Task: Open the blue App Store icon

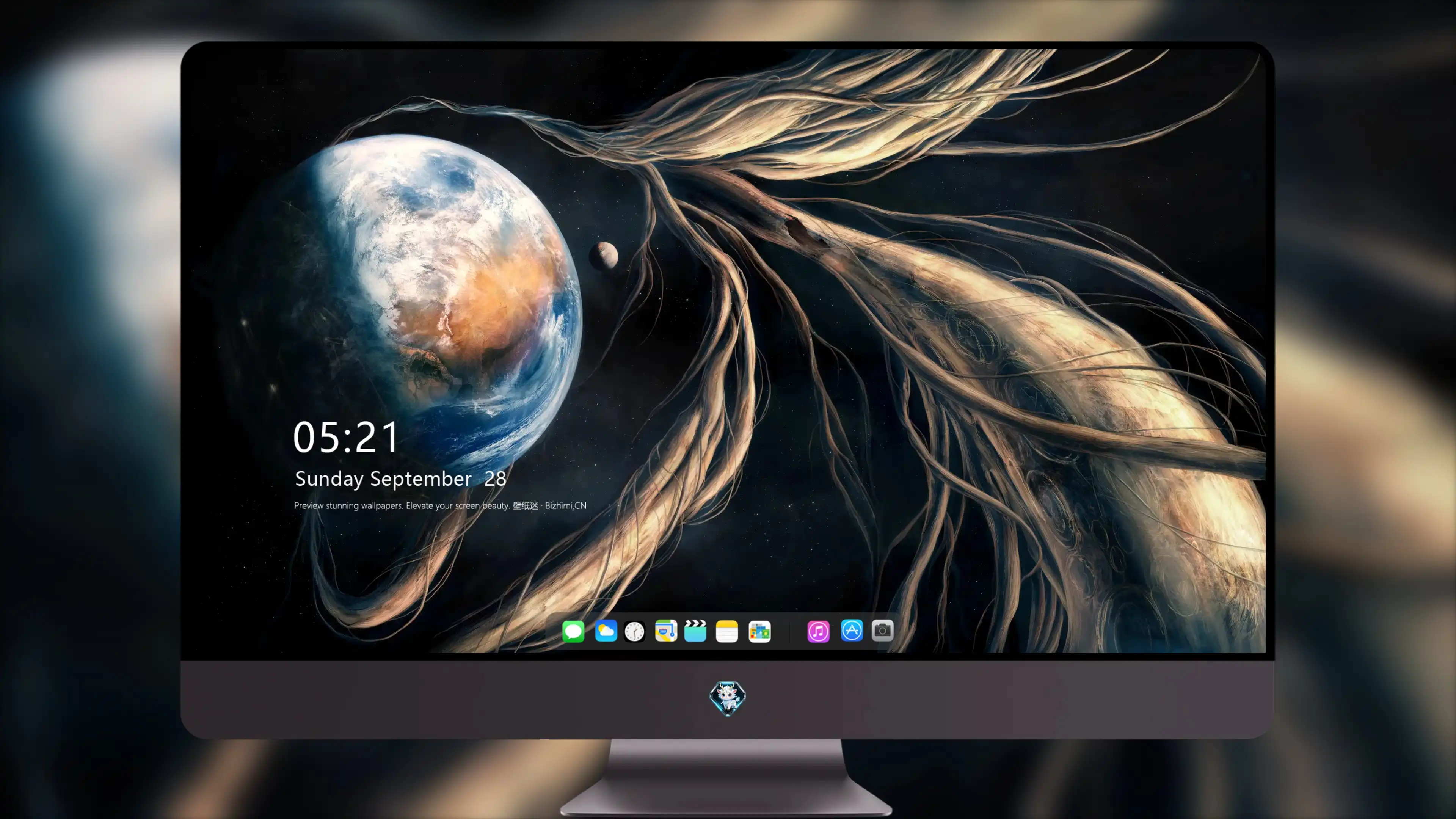Action: click(x=852, y=630)
